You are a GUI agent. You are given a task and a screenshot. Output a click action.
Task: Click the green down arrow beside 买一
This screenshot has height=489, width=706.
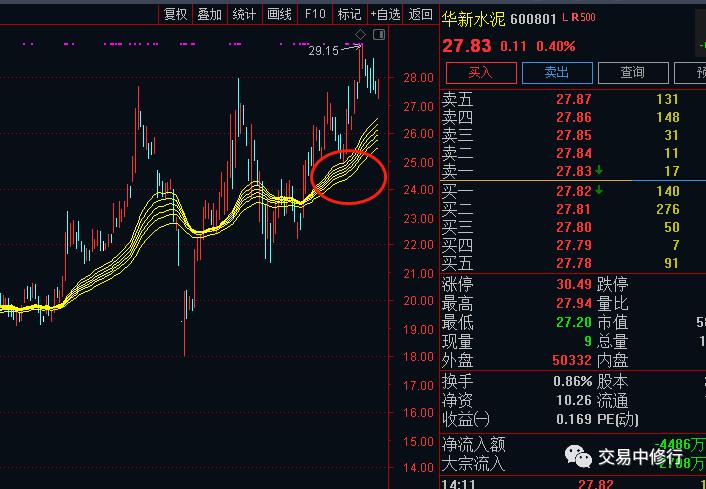point(599,190)
